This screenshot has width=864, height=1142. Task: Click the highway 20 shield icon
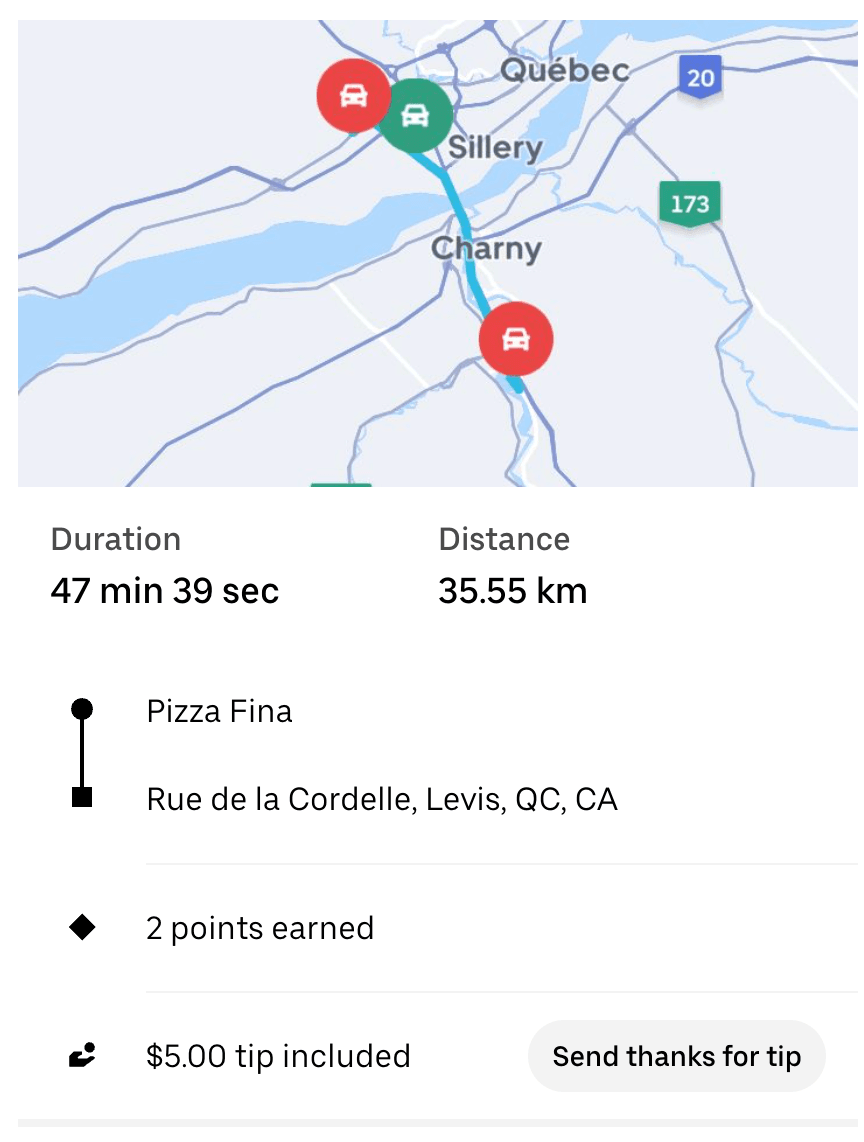coord(700,78)
